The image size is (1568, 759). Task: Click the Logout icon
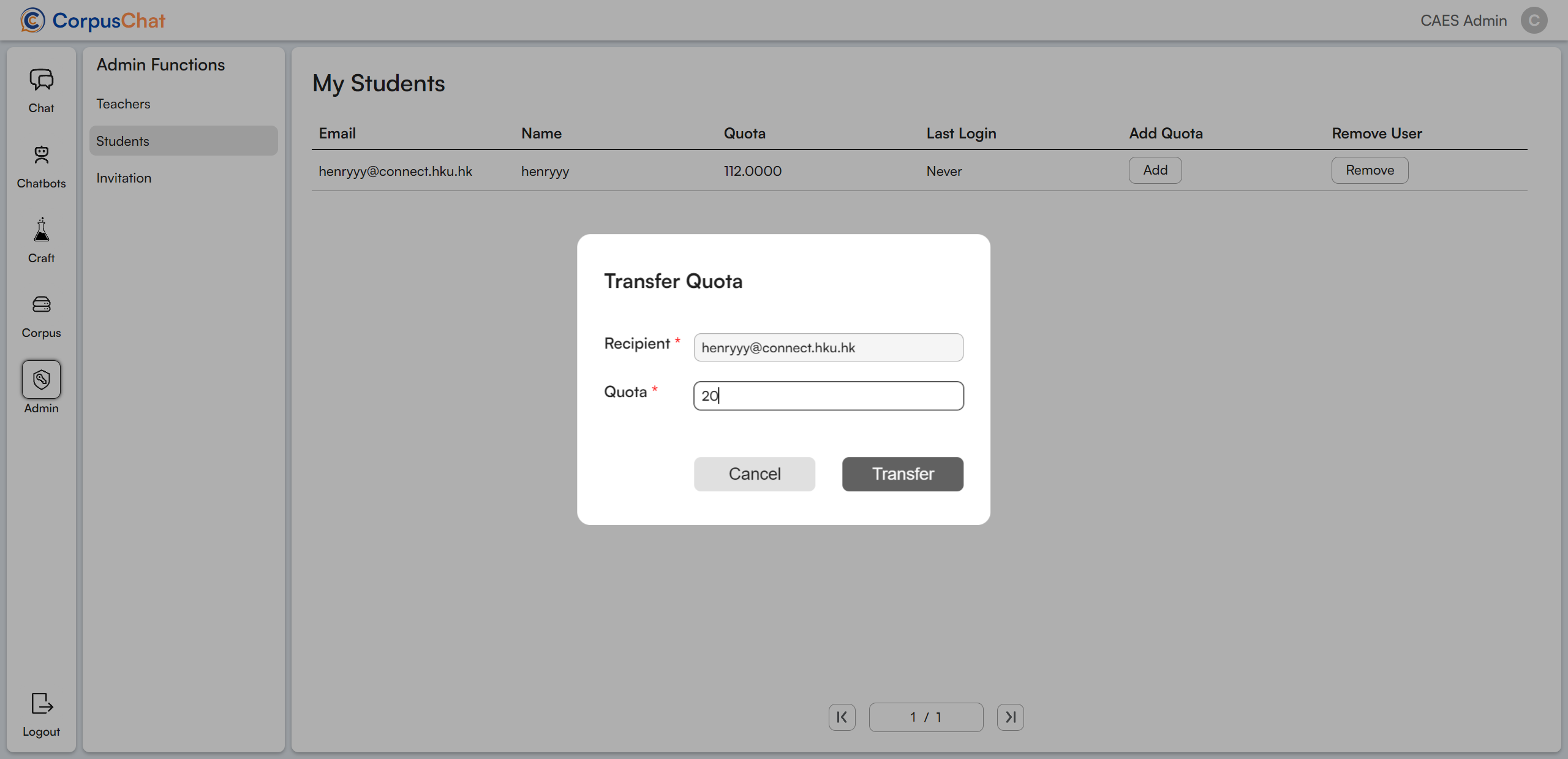[x=41, y=704]
